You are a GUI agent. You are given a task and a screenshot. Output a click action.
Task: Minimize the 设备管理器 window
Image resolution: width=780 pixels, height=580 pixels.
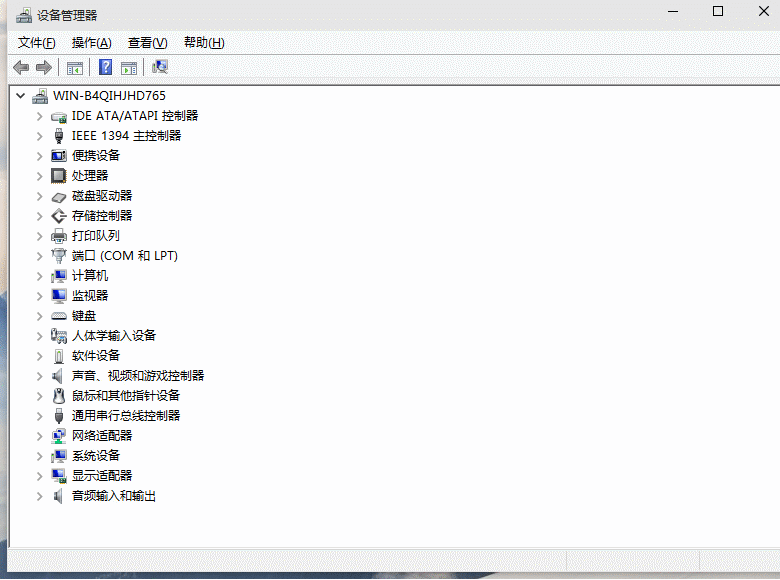coord(673,11)
